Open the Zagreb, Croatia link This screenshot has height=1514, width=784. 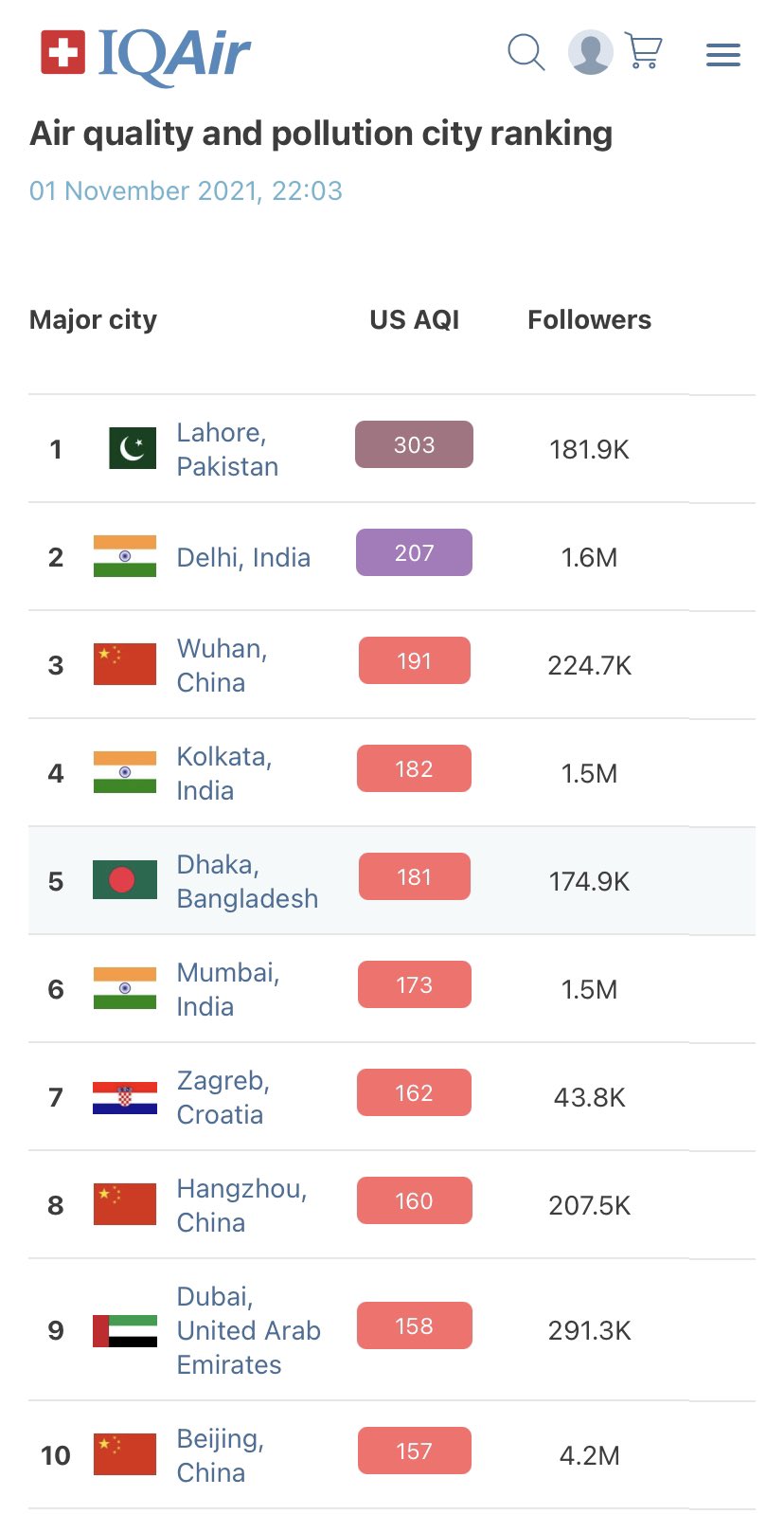click(223, 1097)
